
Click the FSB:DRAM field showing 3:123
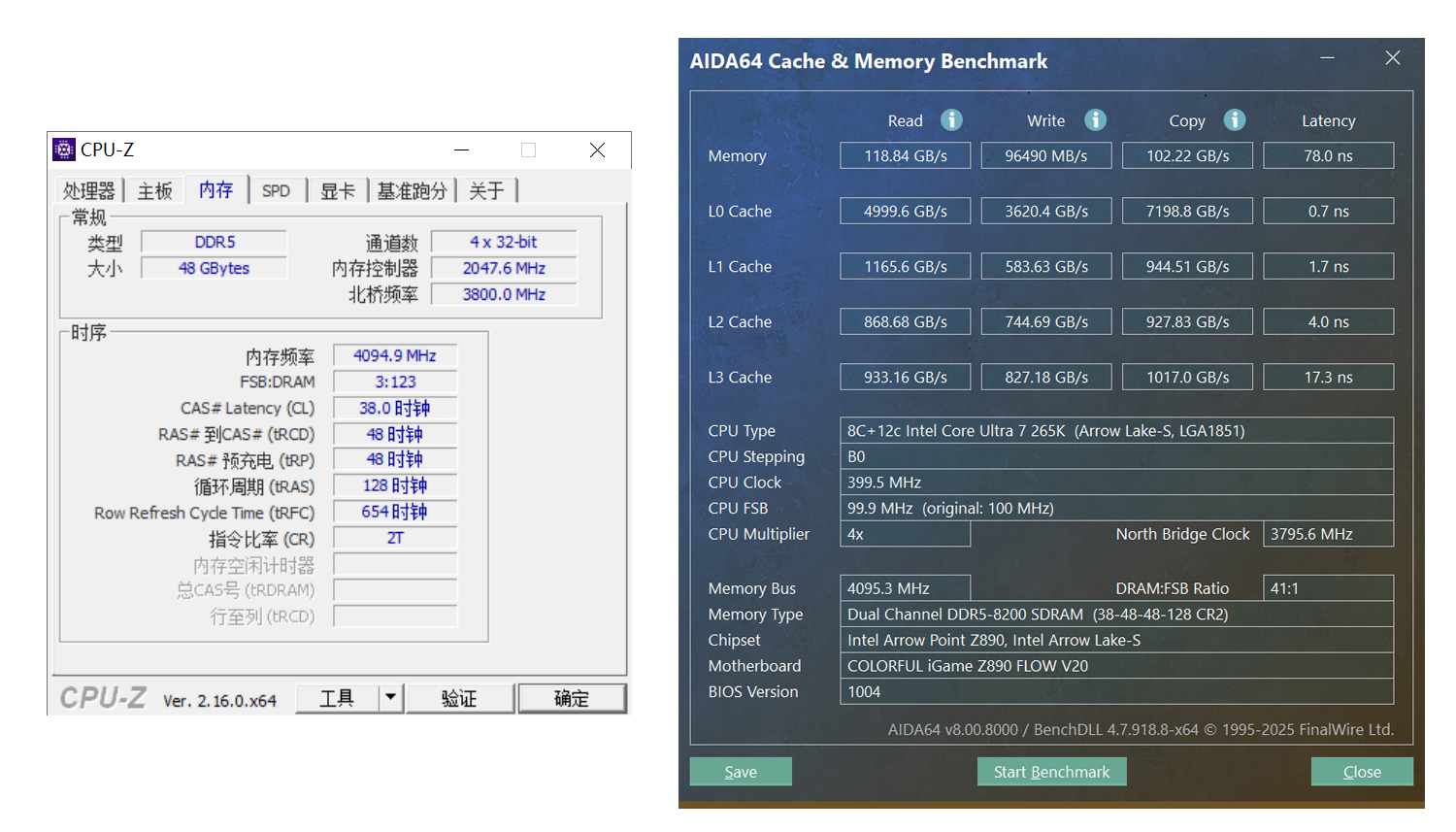pyautogui.click(x=395, y=382)
